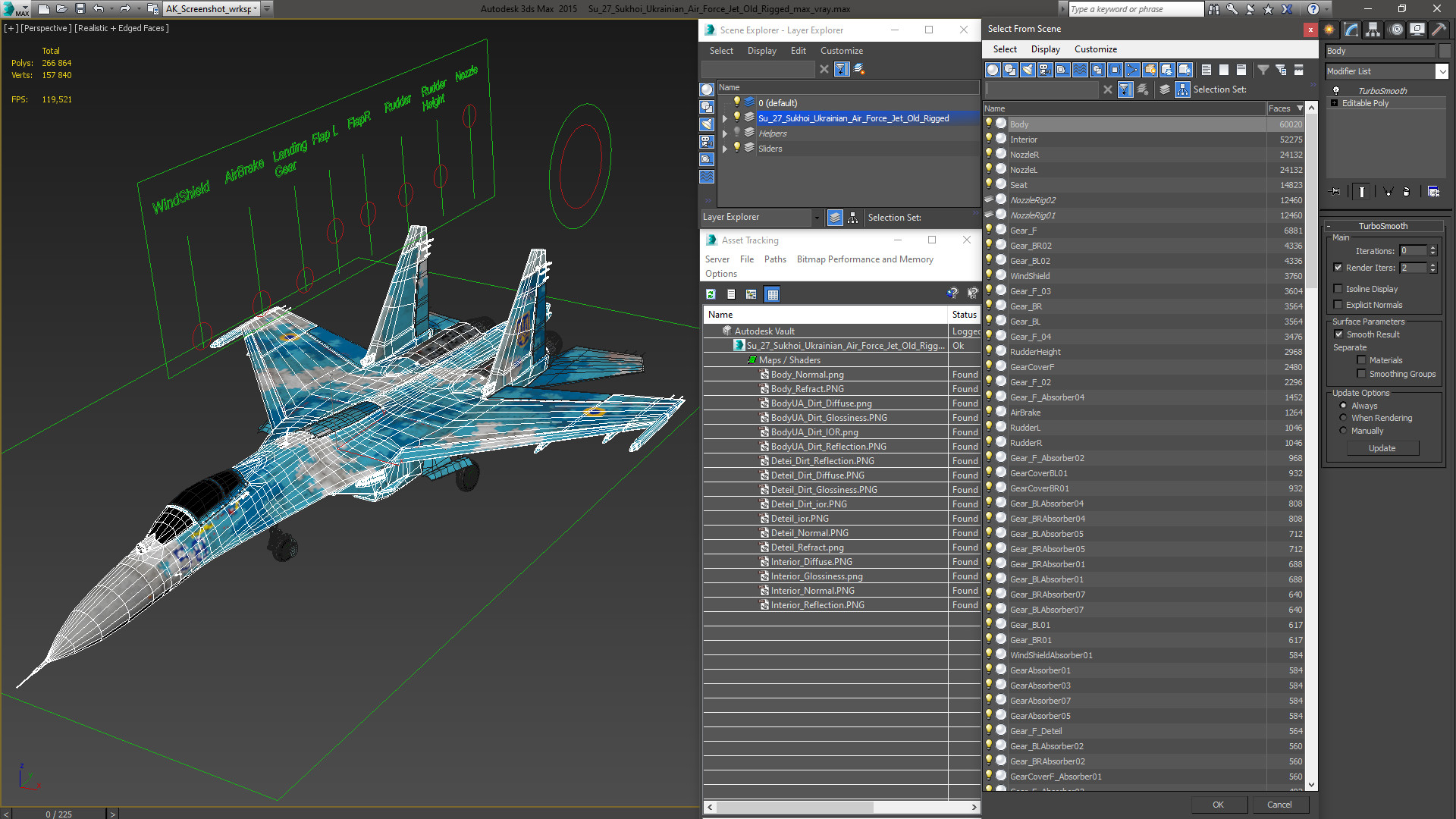The width and height of the screenshot is (1456, 819).
Task: Click the object color swatch beside Body name
Action: point(1444,51)
